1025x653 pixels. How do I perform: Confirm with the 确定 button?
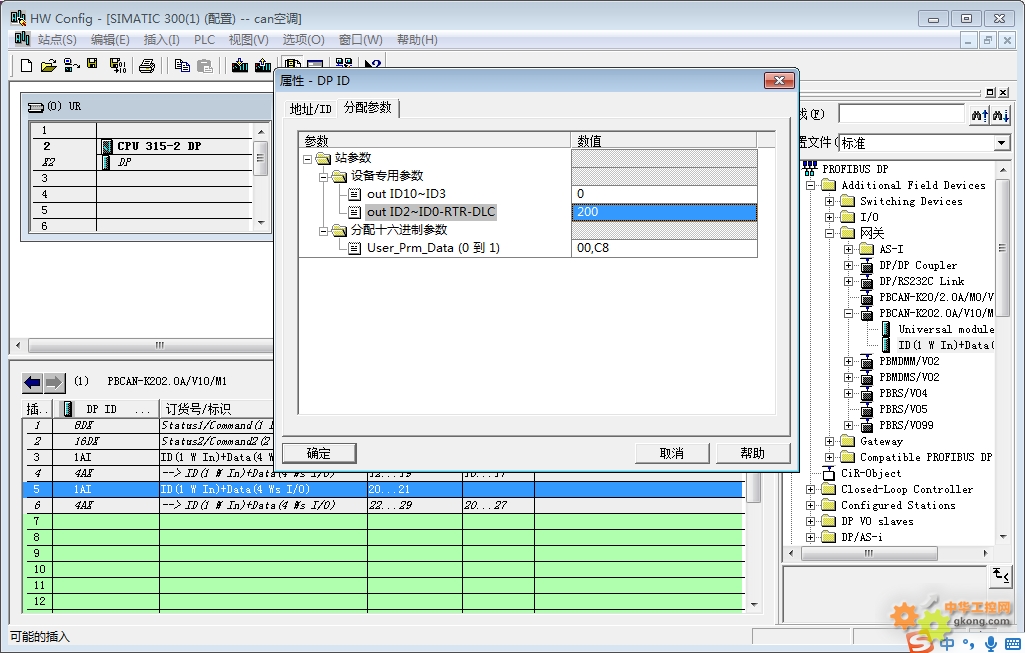[x=319, y=453]
